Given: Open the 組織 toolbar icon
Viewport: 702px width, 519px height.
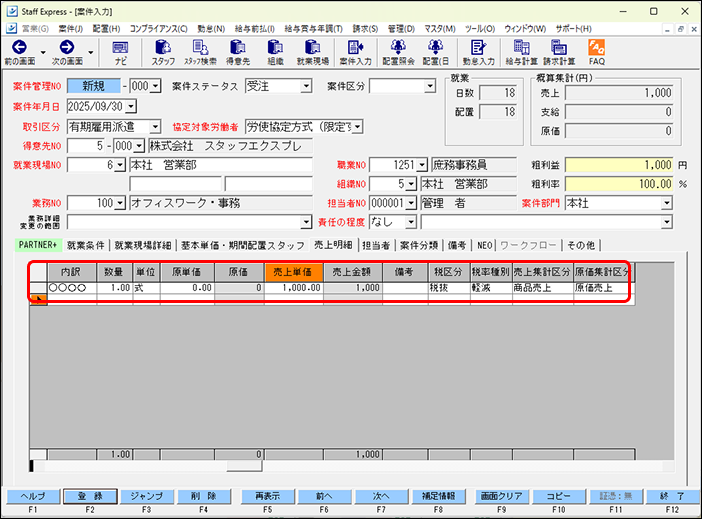Looking at the screenshot, I should click(x=275, y=47).
